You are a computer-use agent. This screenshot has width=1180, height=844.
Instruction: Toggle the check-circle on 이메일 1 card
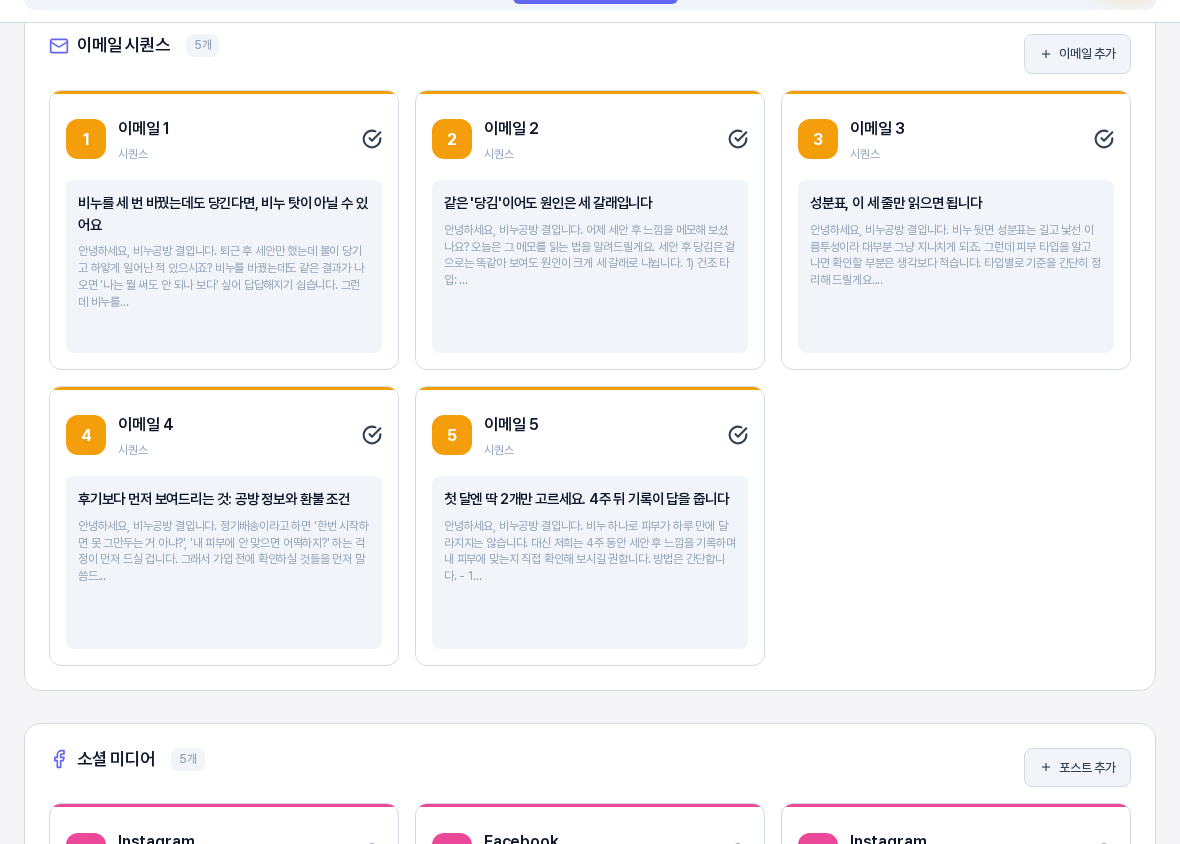(x=372, y=139)
